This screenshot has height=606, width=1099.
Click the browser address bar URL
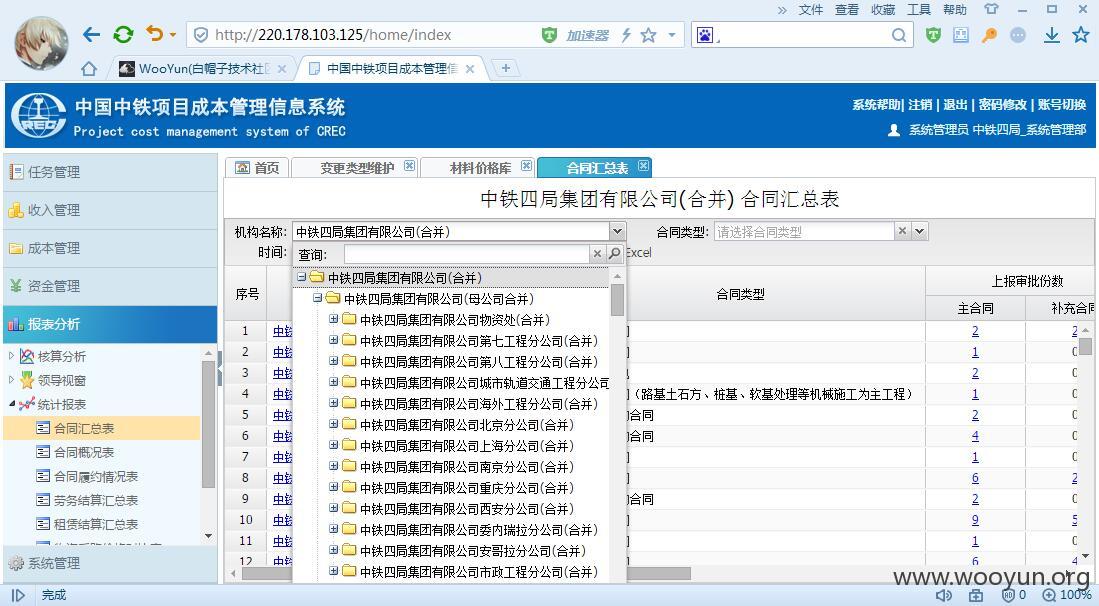[333, 35]
